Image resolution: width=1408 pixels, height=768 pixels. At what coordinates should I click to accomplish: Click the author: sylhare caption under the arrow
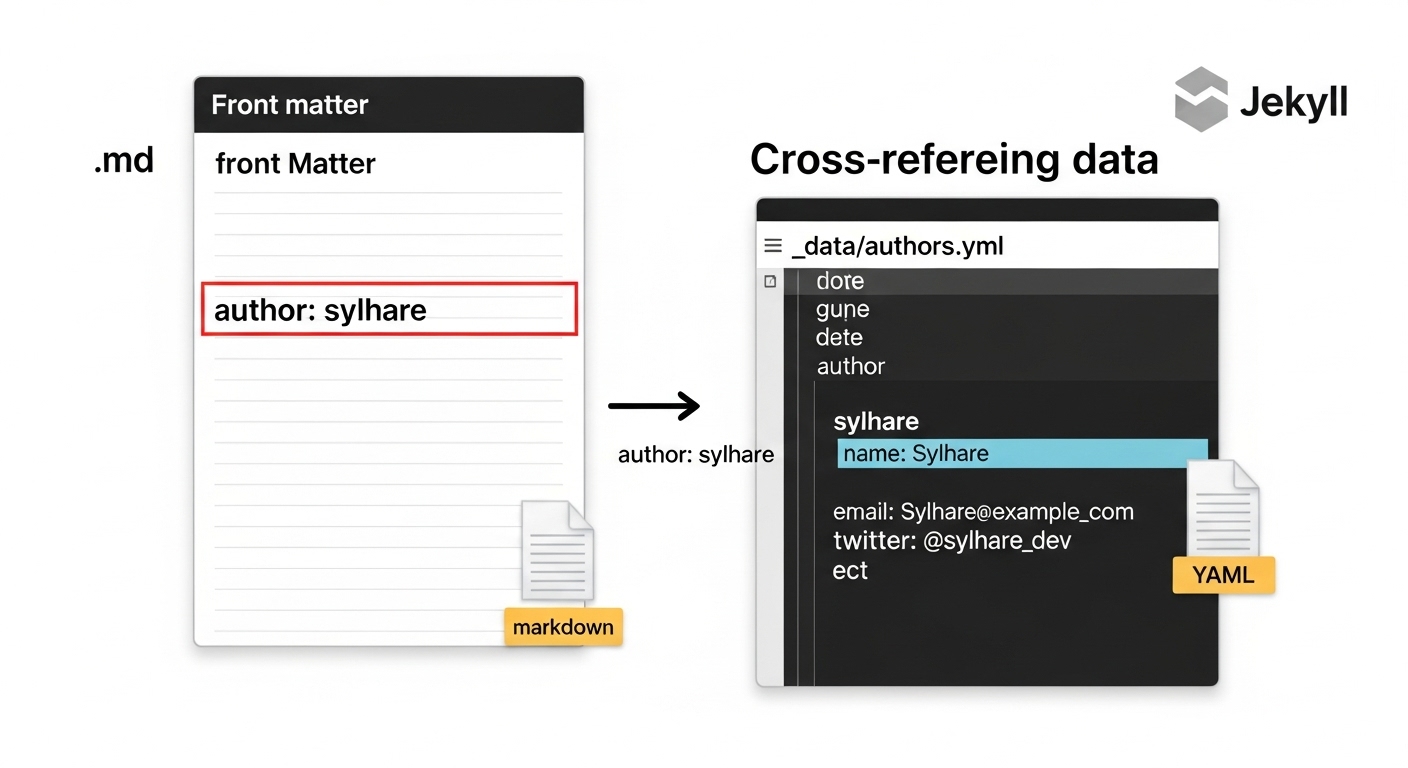click(x=696, y=455)
